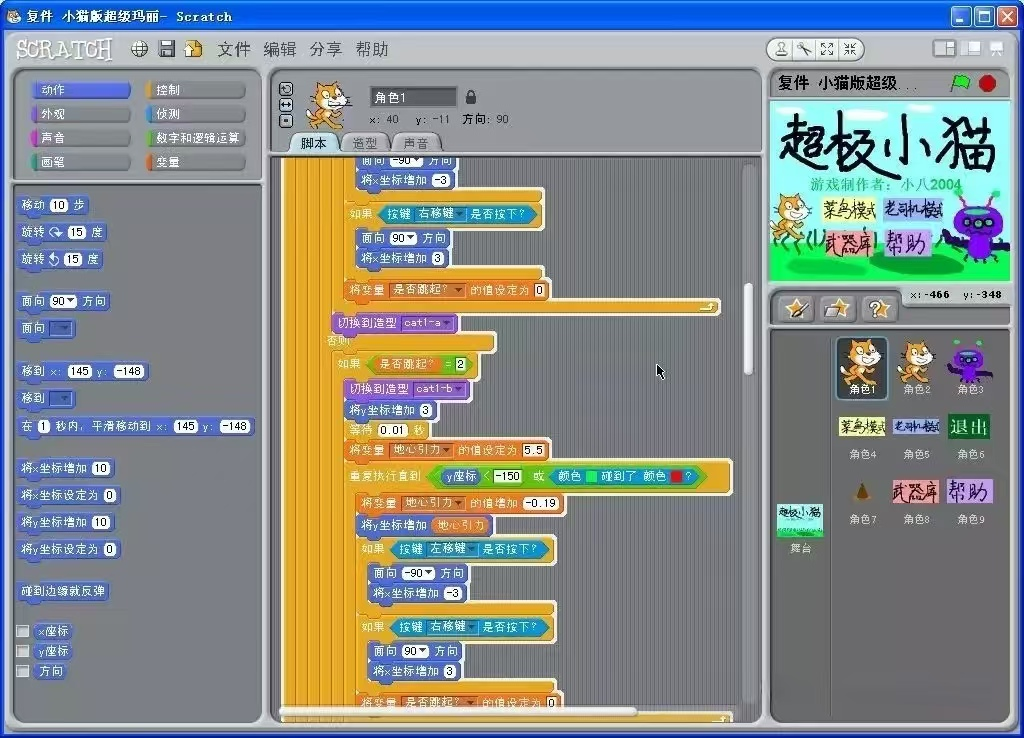The height and width of the screenshot is (738, 1024).
Task: Open dropdown of palette 移到 empty block
Action: click(x=61, y=398)
